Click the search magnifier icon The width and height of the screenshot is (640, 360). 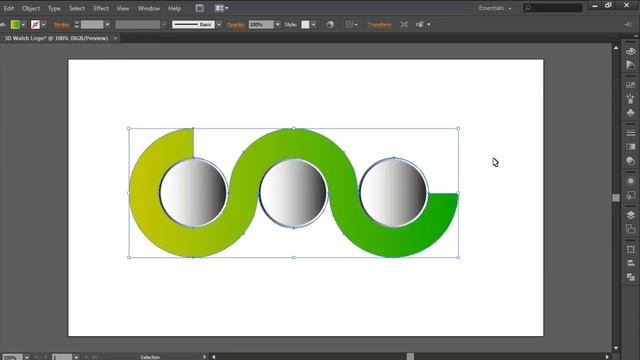point(528,8)
